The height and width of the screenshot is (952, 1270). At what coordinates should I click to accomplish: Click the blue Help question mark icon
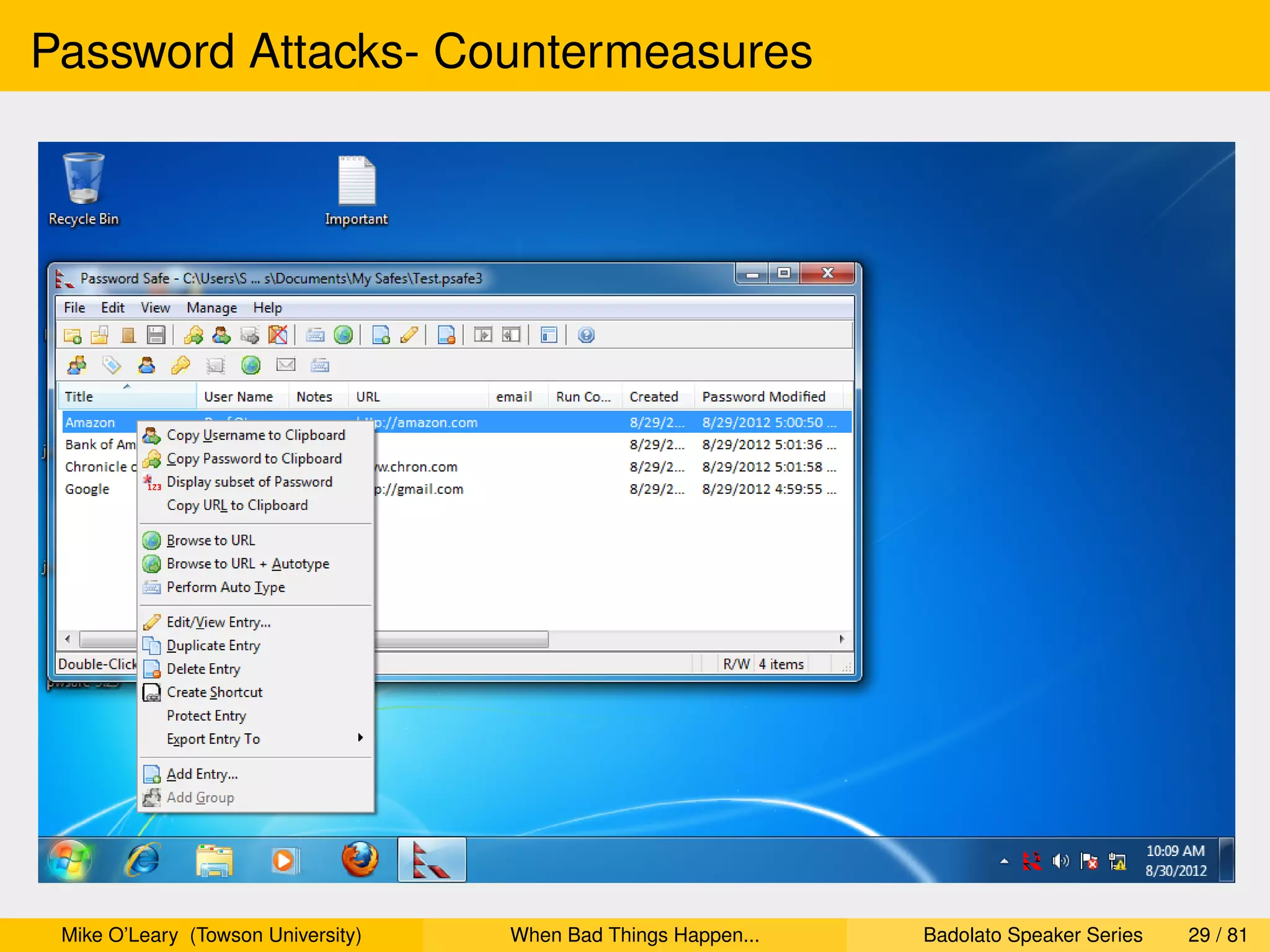(x=586, y=335)
